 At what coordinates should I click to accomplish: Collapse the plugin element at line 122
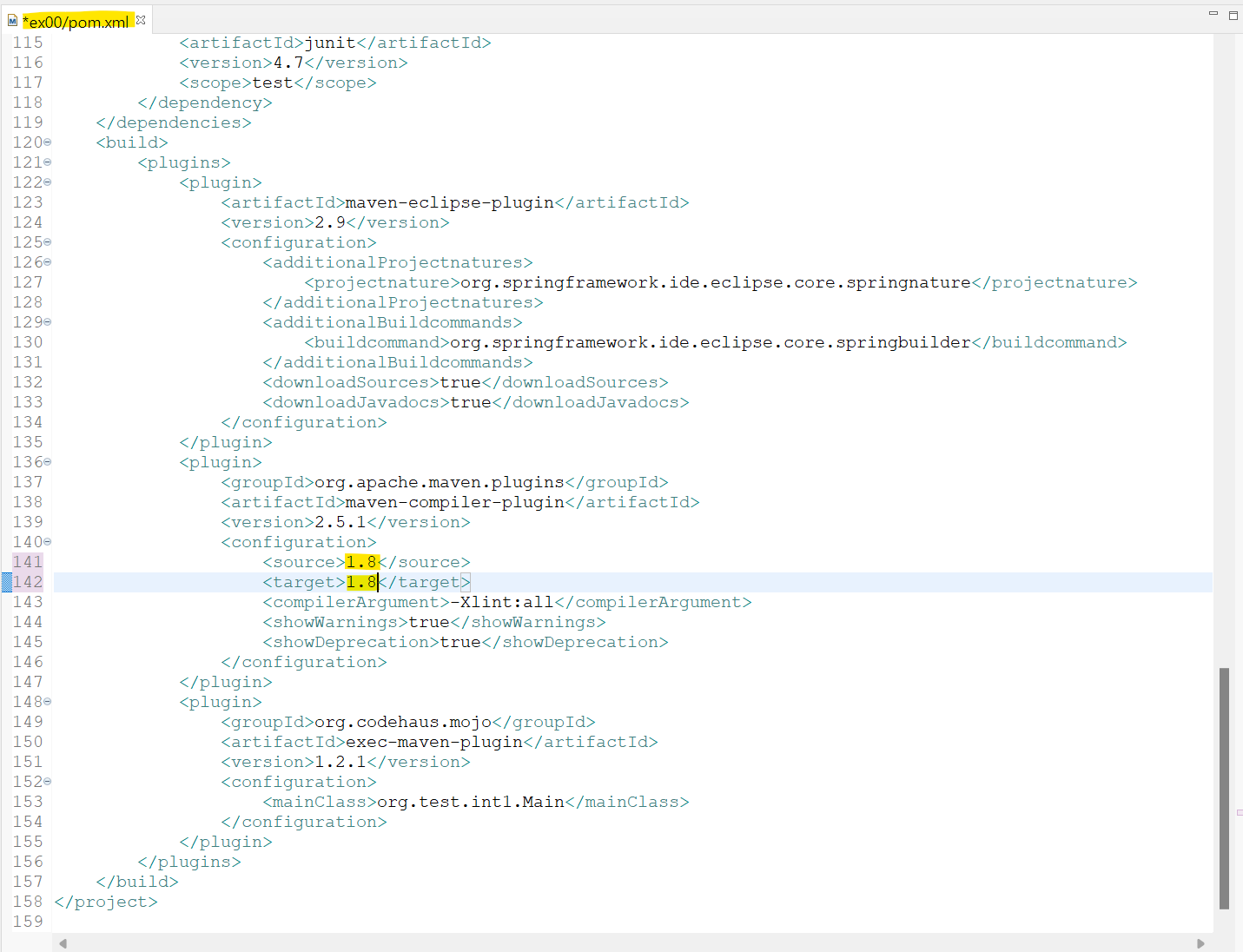point(48,182)
